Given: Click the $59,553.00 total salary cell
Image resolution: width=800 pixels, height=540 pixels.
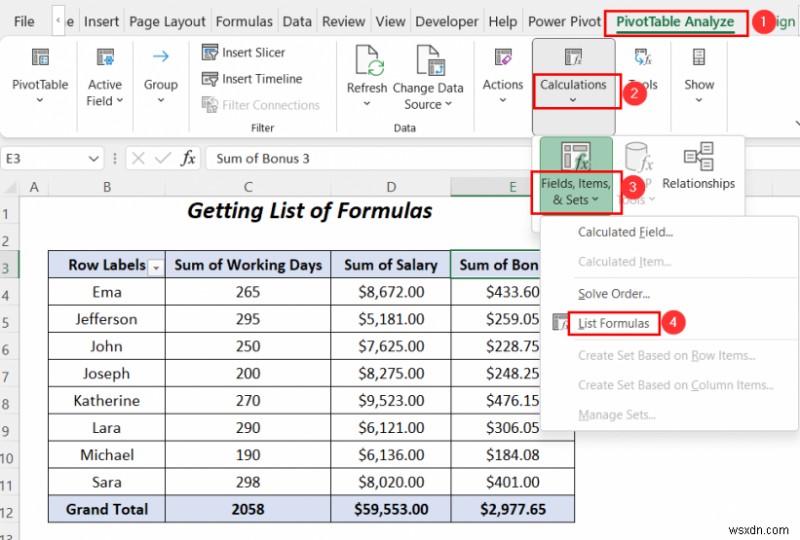Looking at the screenshot, I should tap(391, 509).
